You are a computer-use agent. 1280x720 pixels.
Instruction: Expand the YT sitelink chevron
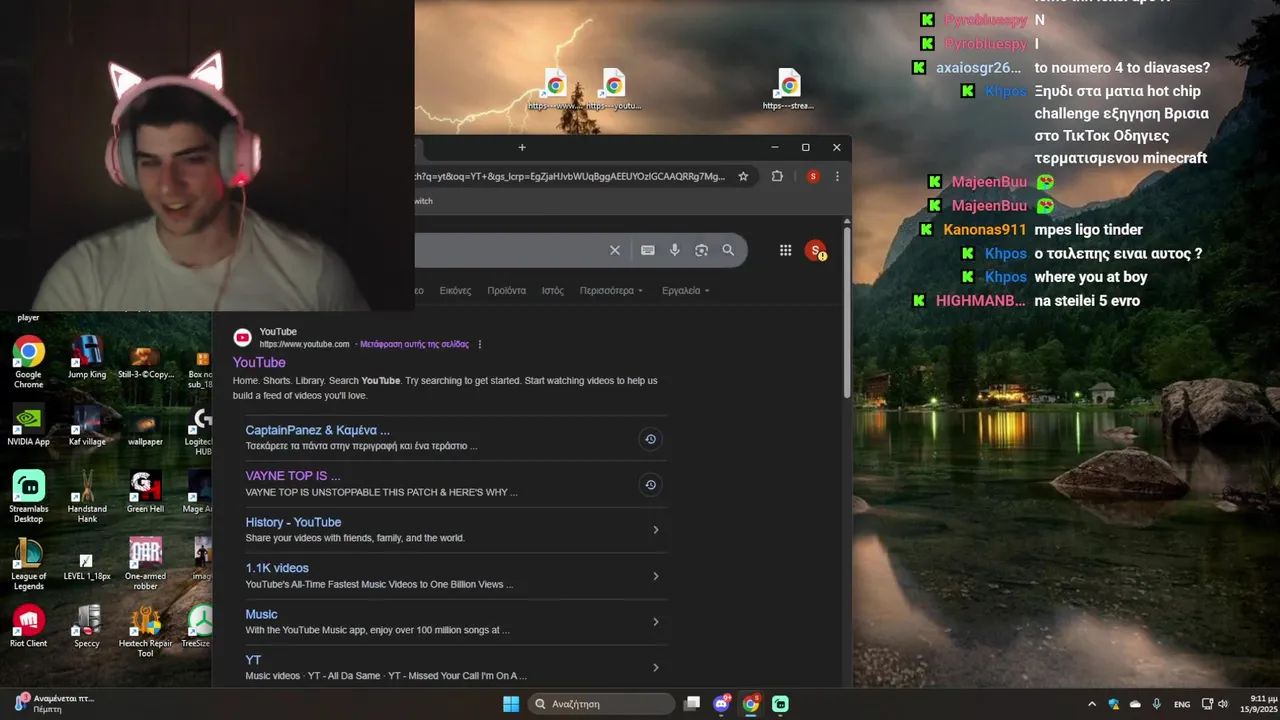click(656, 668)
